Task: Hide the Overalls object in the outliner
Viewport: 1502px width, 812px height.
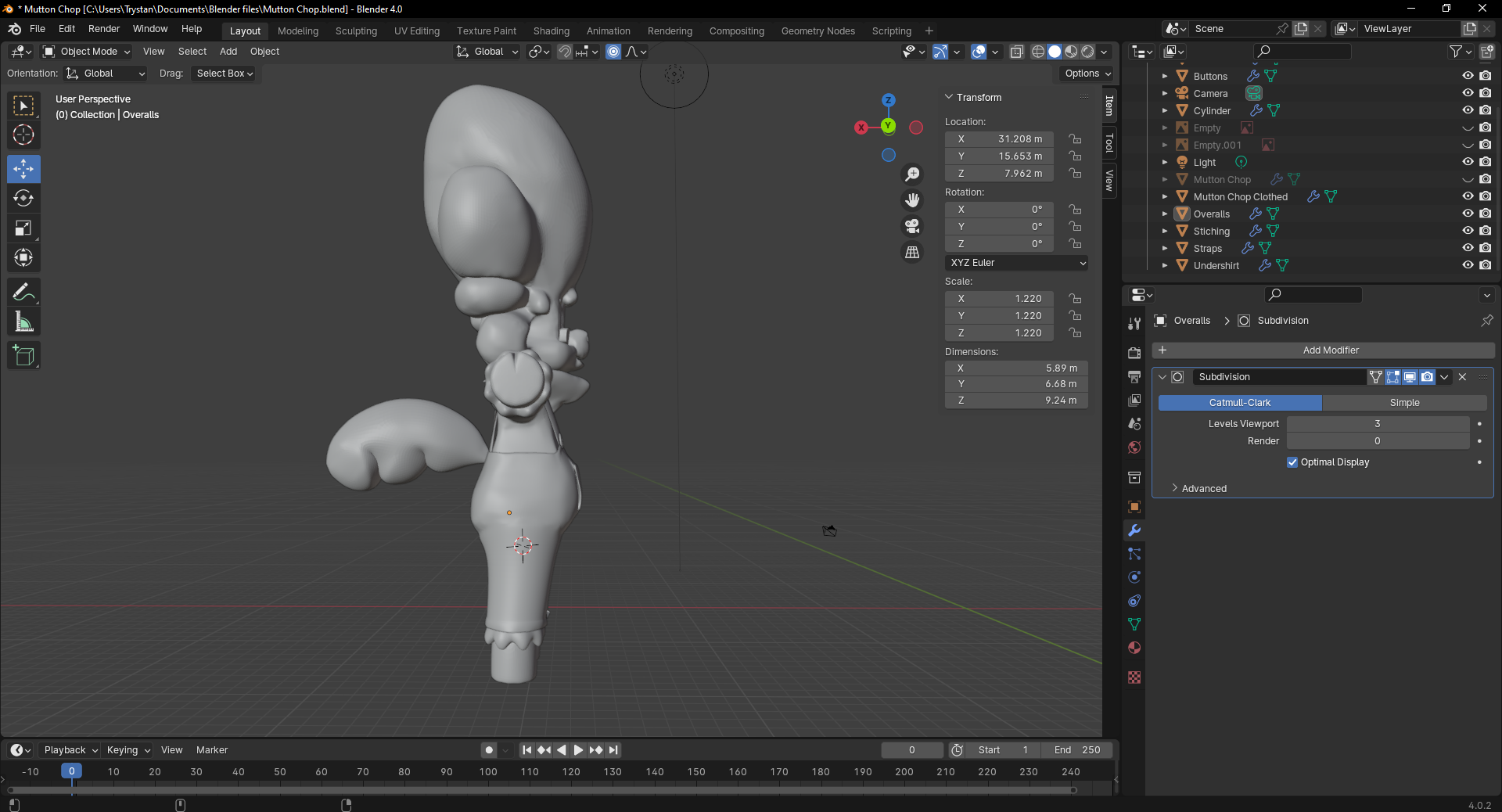Action: pos(1468,214)
